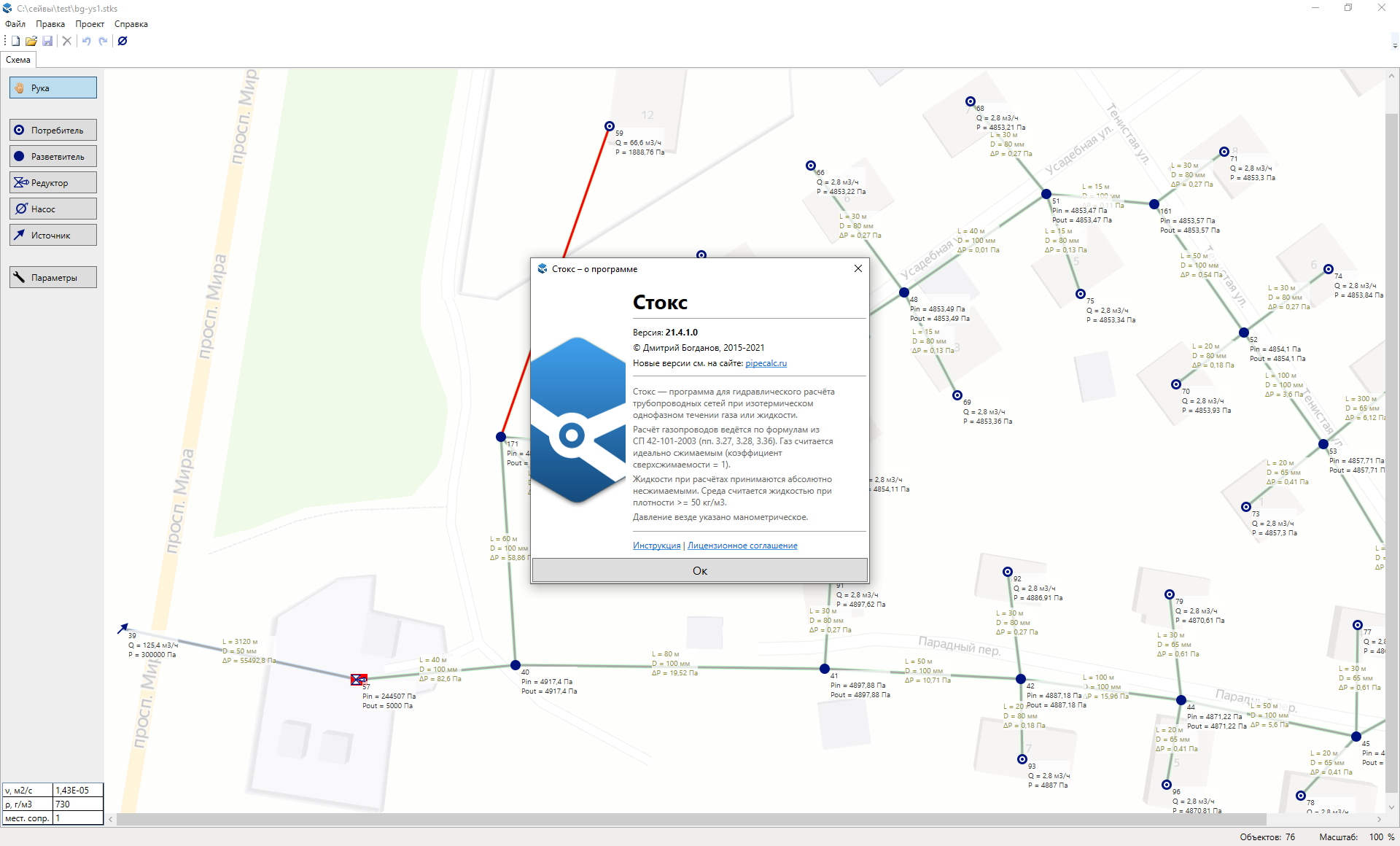Open the Инструкция link
The height and width of the screenshot is (846, 1400).
tap(656, 546)
